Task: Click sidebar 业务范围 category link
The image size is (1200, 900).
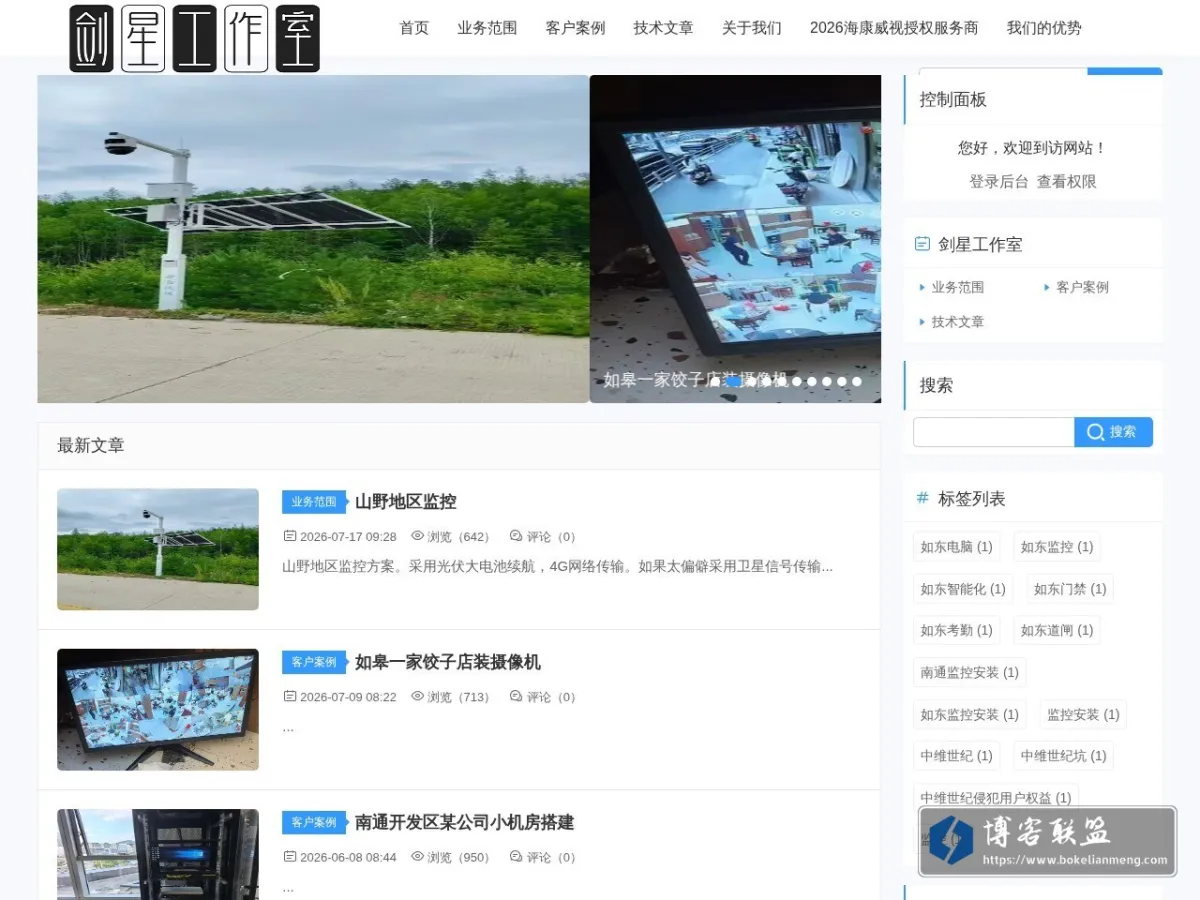Action: pos(957,287)
